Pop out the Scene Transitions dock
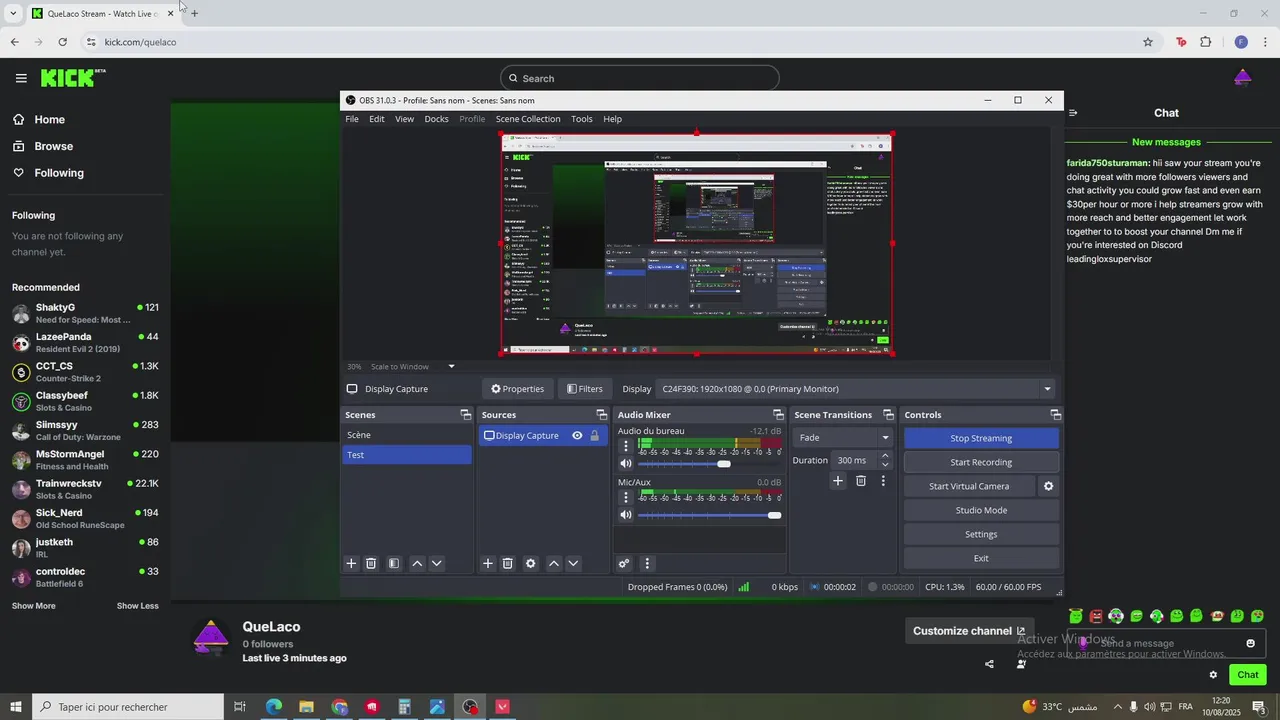Screen dimensions: 1280x720 click(888, 414)
